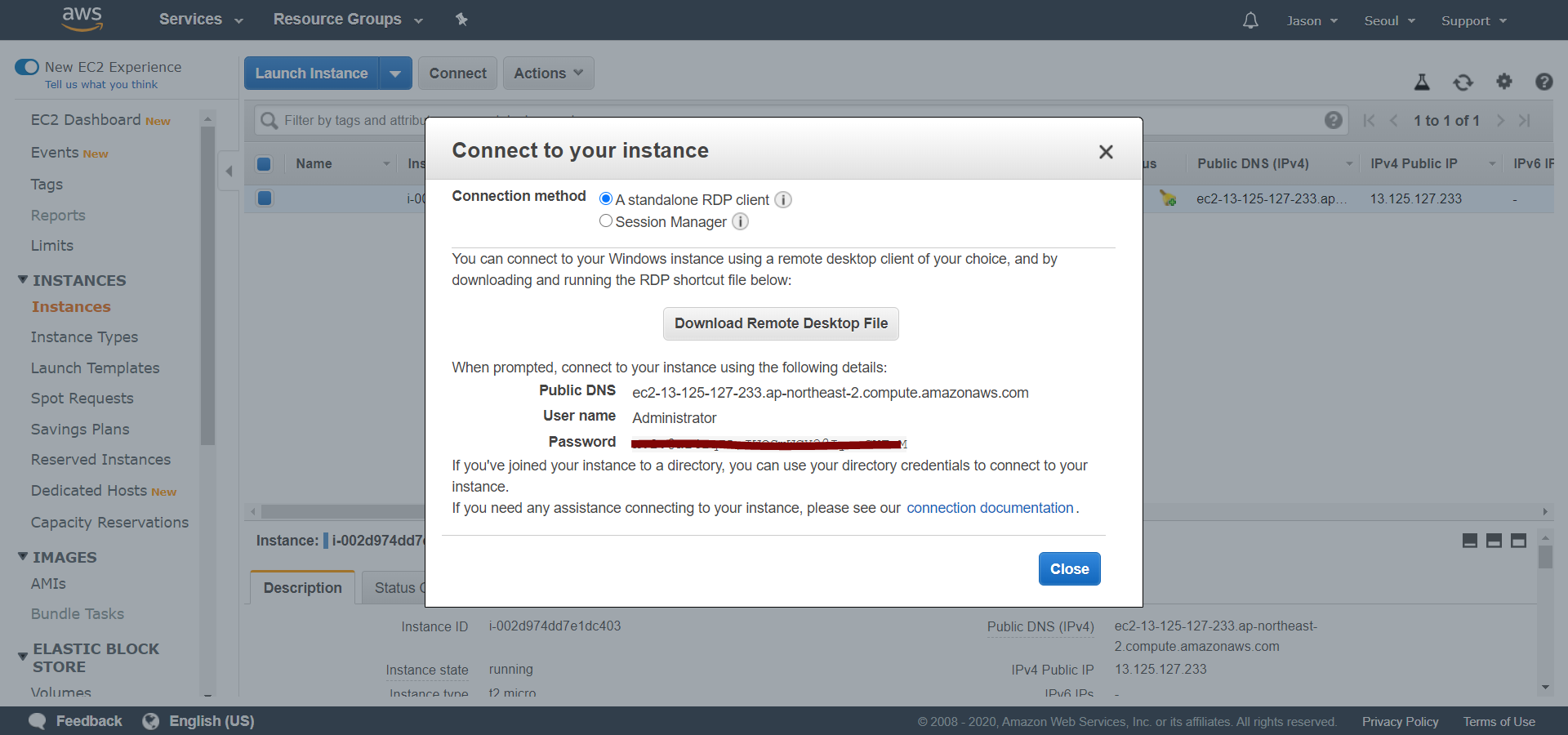1568x735 pixels.
Task: Switch to the Description tab
Action: coord(303,588)
